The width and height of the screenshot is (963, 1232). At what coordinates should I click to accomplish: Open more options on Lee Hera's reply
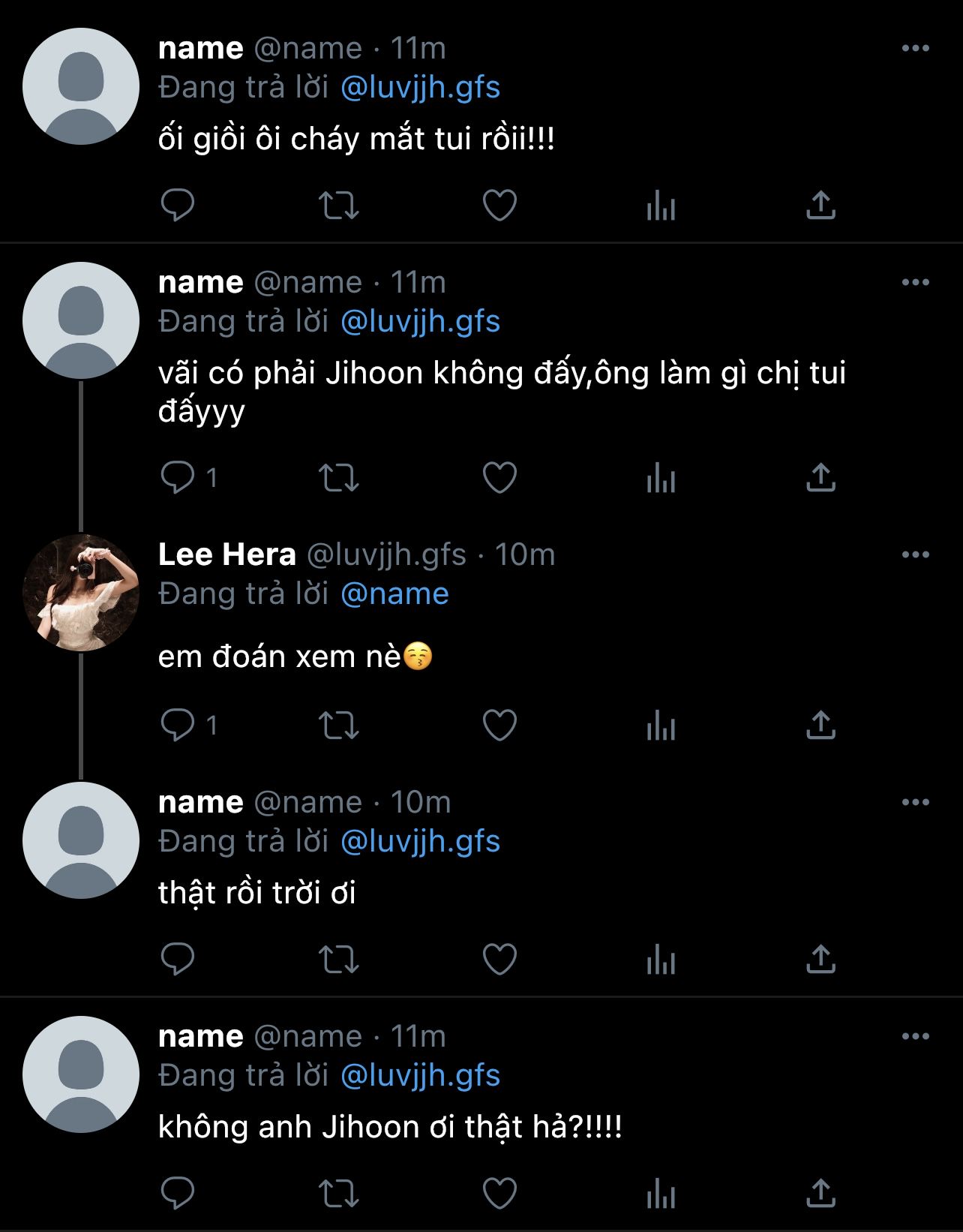point(915,554)
